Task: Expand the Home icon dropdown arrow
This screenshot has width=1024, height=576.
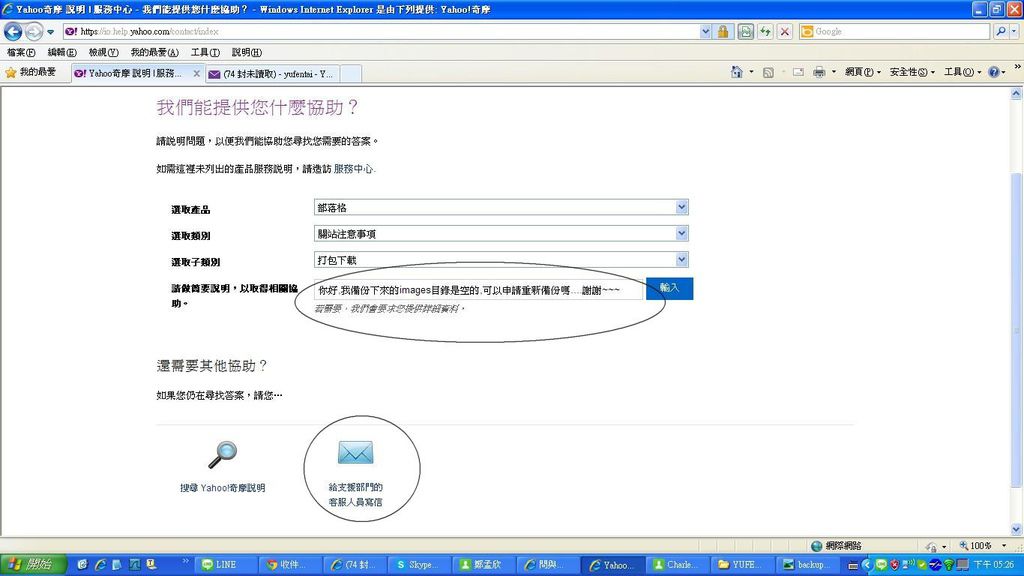Action: [x=751, y=72]
